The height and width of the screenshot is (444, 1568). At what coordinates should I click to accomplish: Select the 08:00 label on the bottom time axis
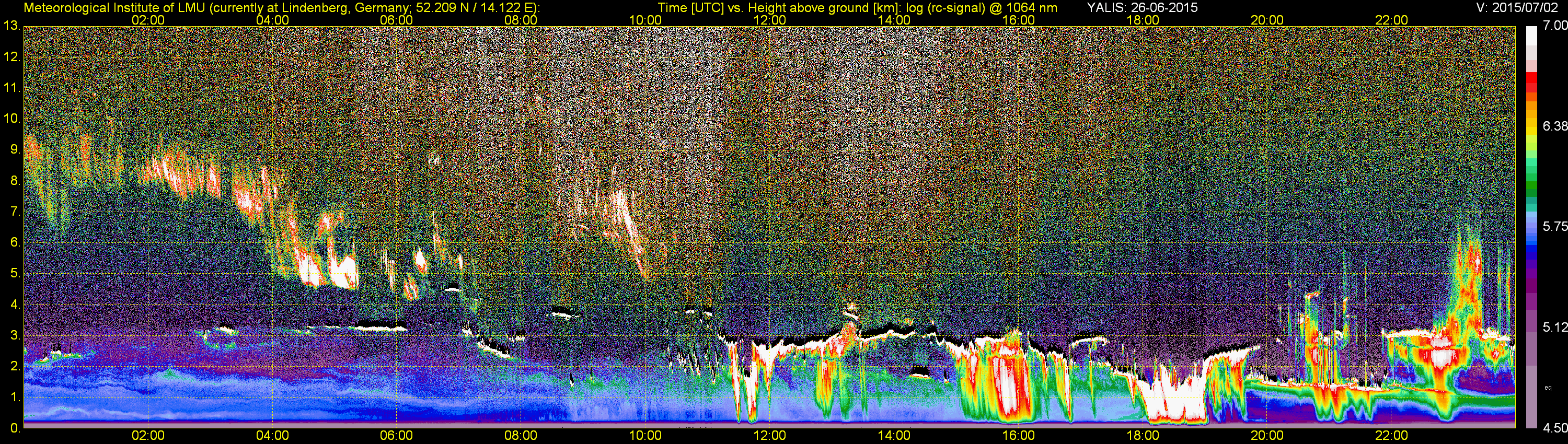tap(521, 436)
